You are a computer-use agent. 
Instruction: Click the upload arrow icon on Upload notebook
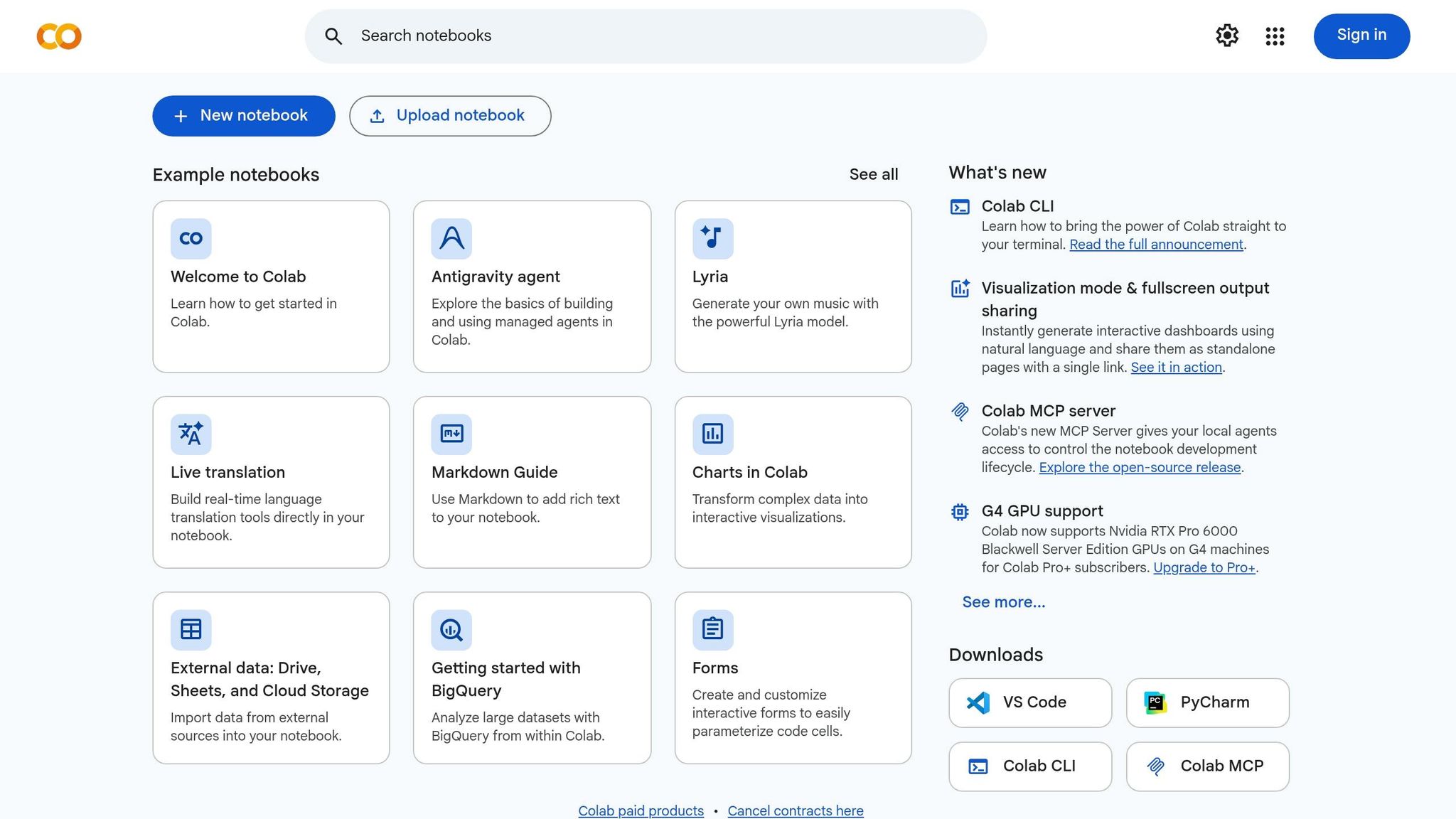click(x=377, y=116)
